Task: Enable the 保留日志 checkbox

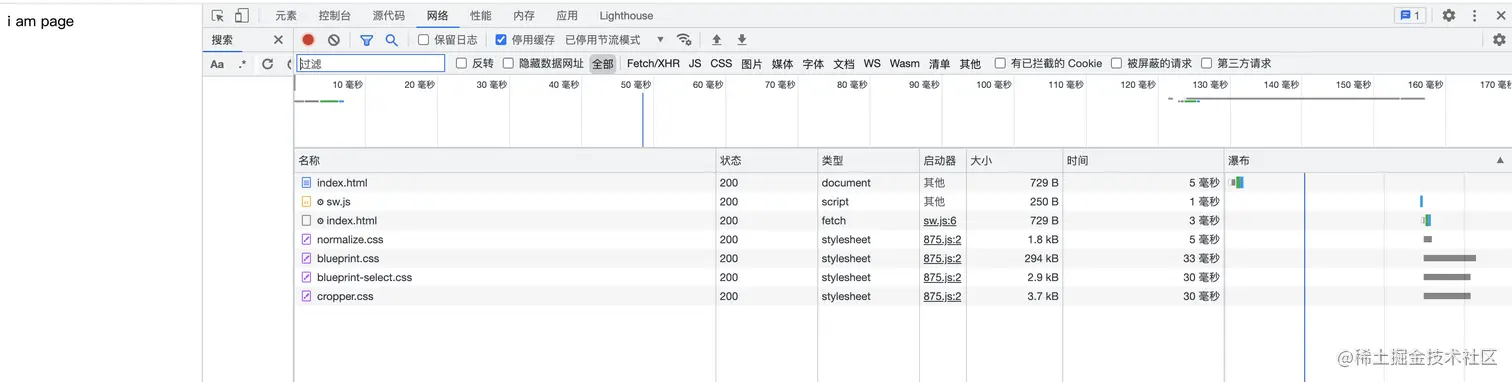Action: pos(423,40)
